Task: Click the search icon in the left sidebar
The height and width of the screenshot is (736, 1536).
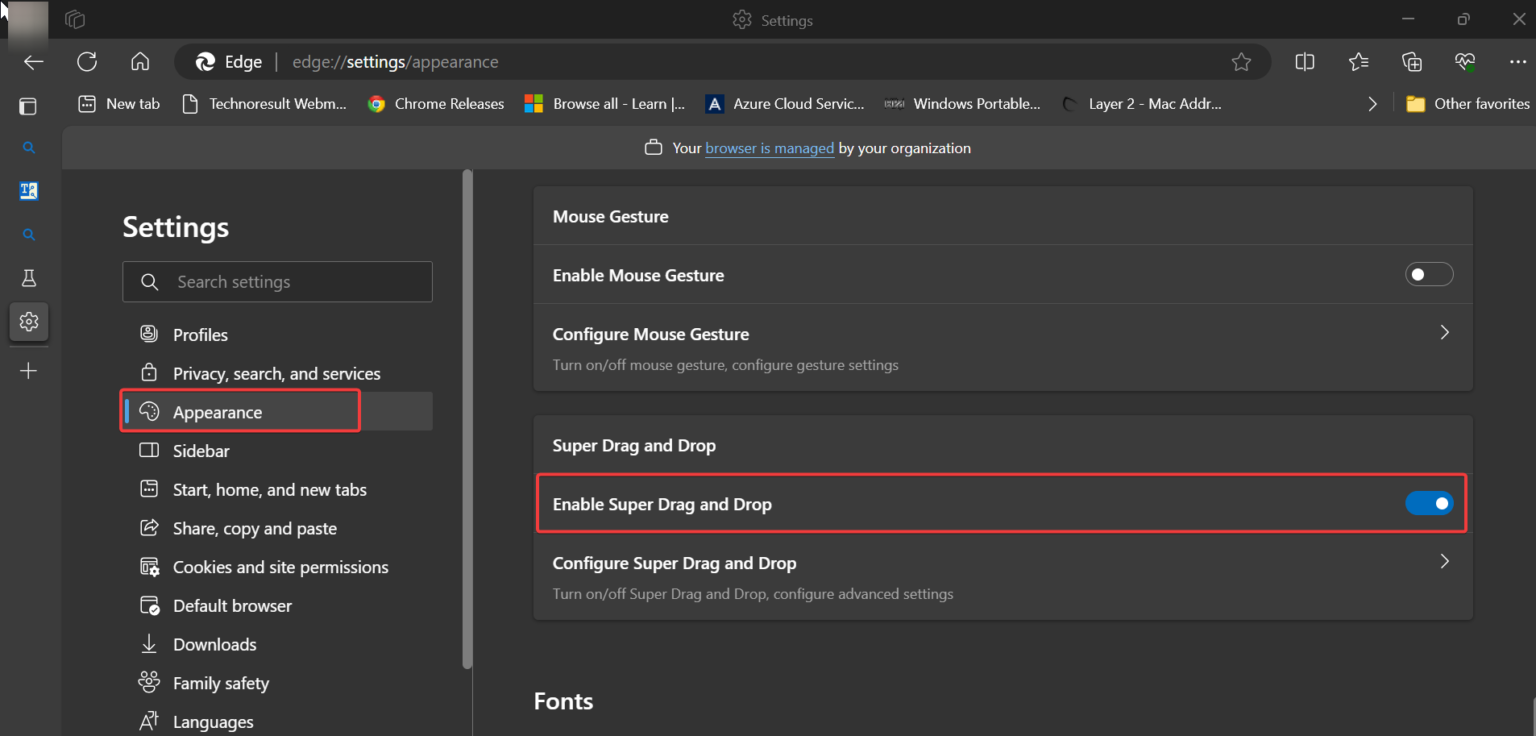Action: click(x=28, y=147)
